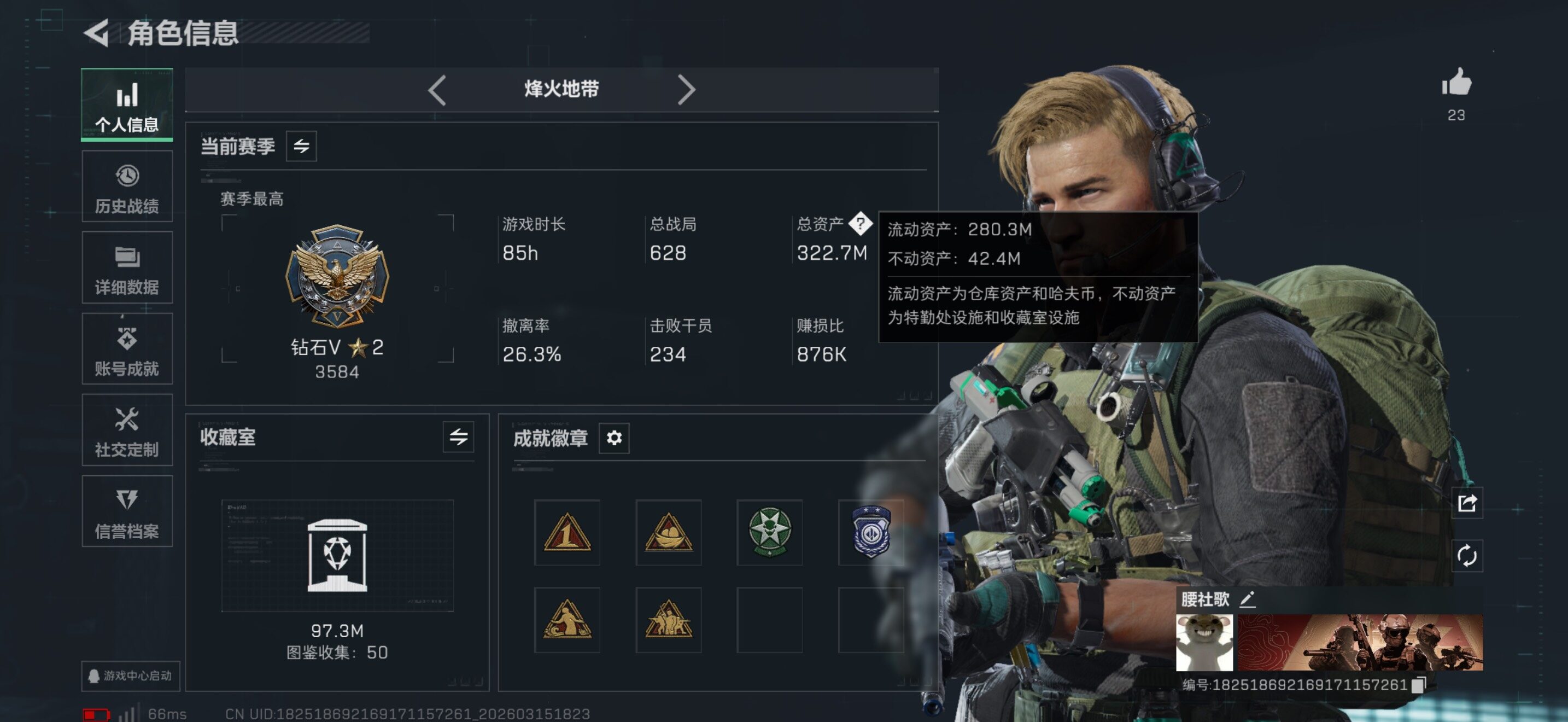Image resolution: width=1568 pixels, height=722 pixels.
Task: Click the 游戏中心启动 button
Action: tap(131, 676)
